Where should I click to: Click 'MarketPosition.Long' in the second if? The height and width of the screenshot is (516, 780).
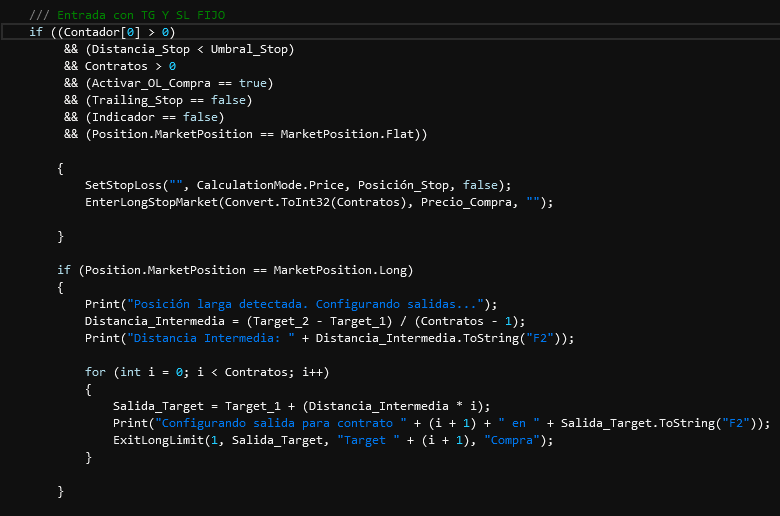coord(340,270)
